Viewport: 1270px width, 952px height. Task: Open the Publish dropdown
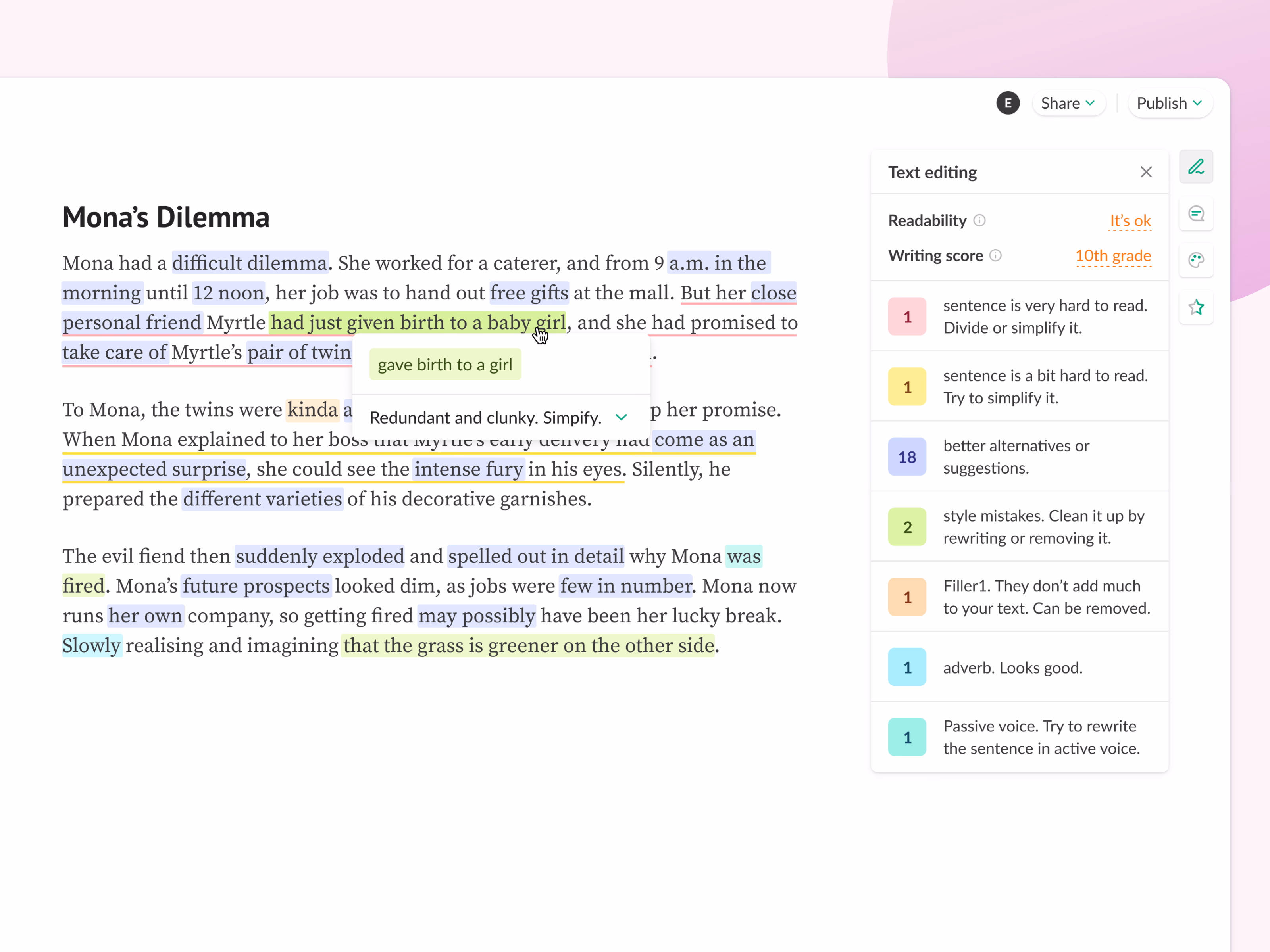(1170, 103)
